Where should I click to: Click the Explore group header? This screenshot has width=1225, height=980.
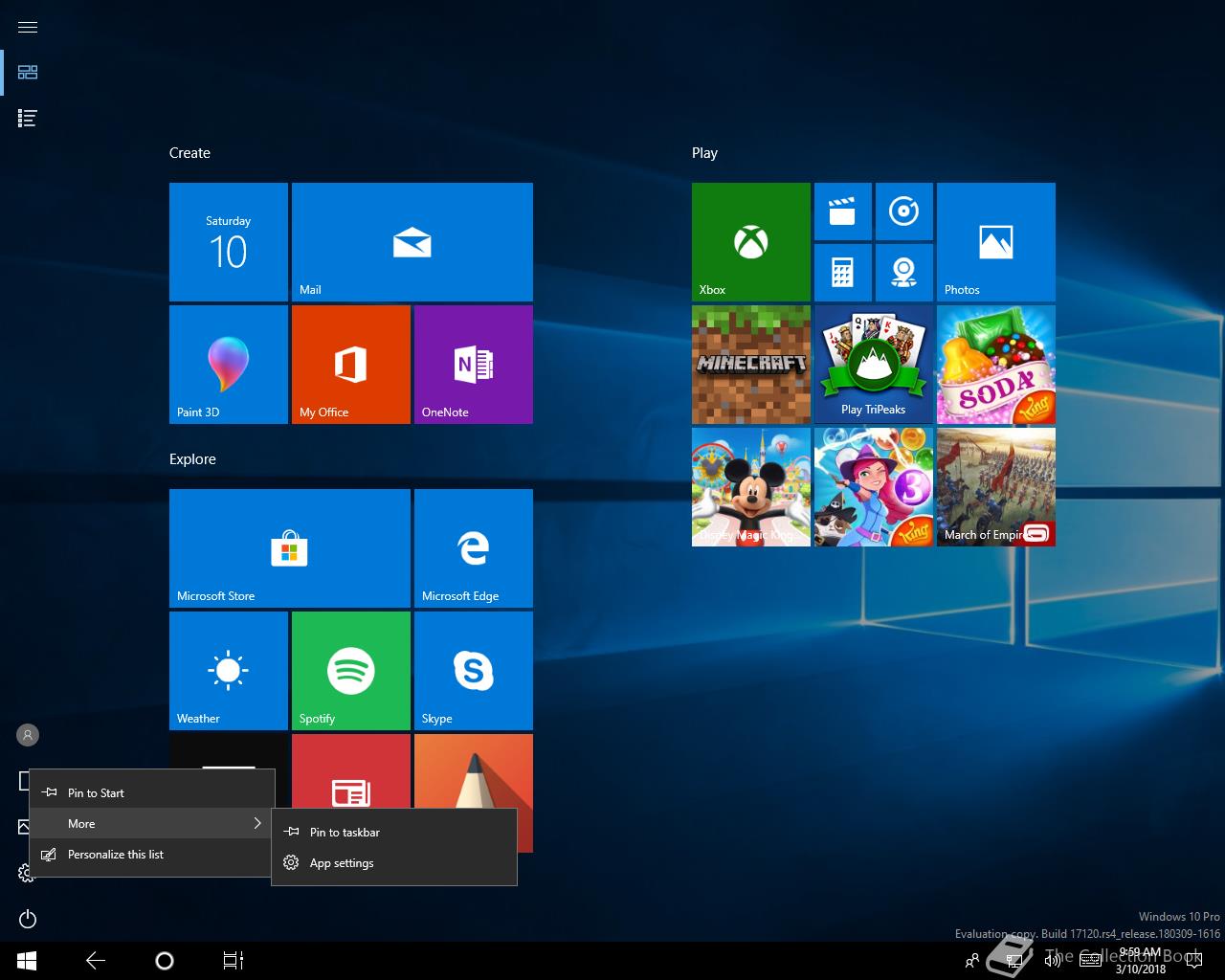[x=192, y=459]
